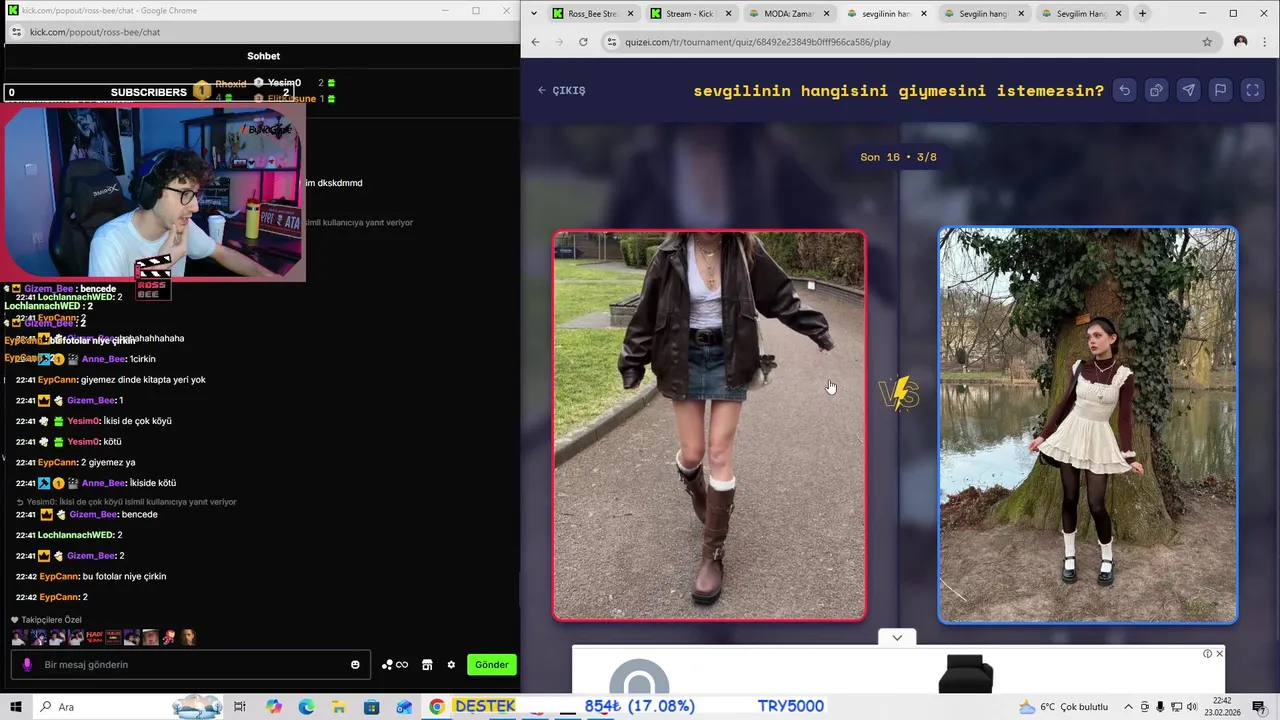Open the clock showing 22:42 23.02.2026

click(x=1222, y=706)
